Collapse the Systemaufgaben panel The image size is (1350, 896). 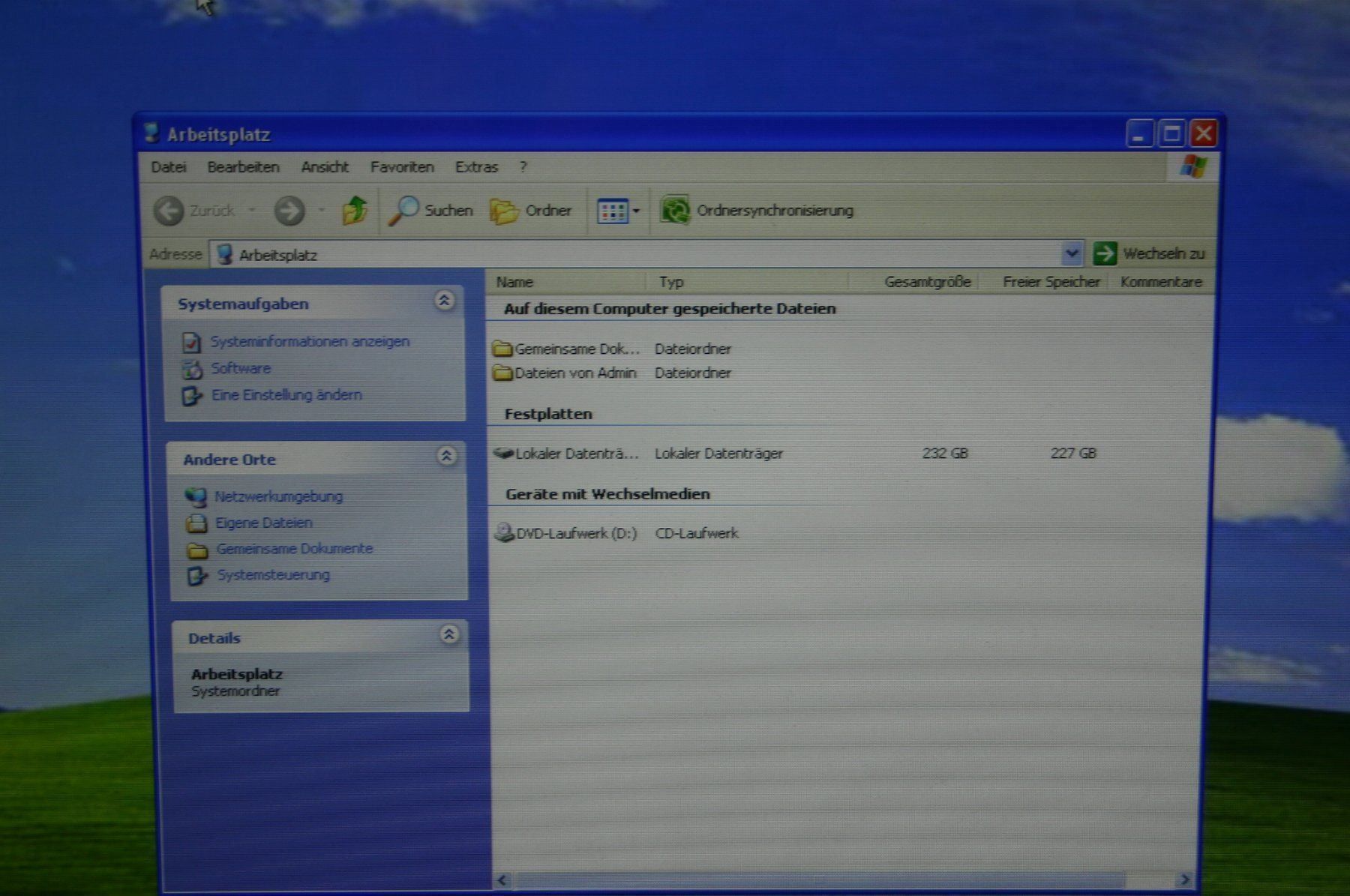tap(444, 301)
